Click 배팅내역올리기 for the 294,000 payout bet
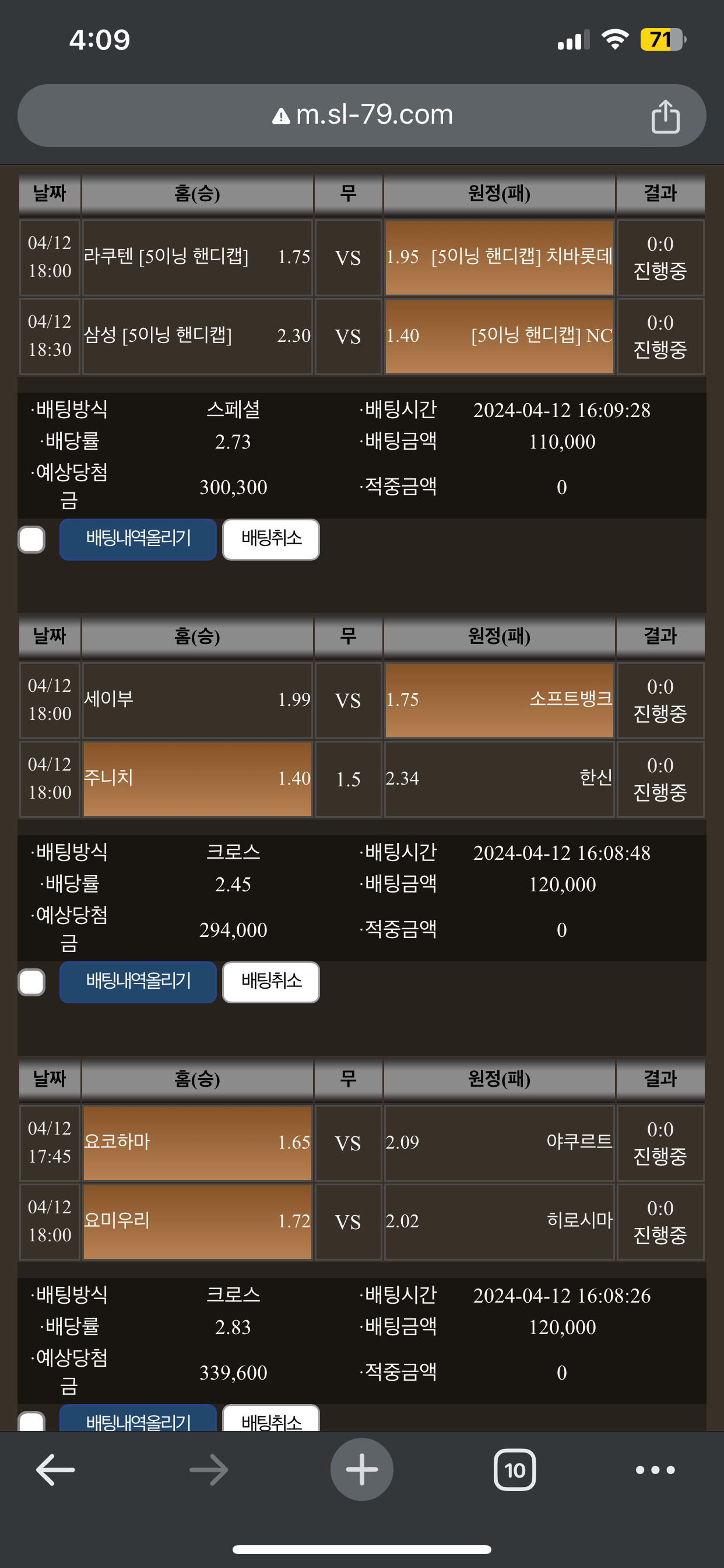The image size is (724, 1568). pos(138,982)
